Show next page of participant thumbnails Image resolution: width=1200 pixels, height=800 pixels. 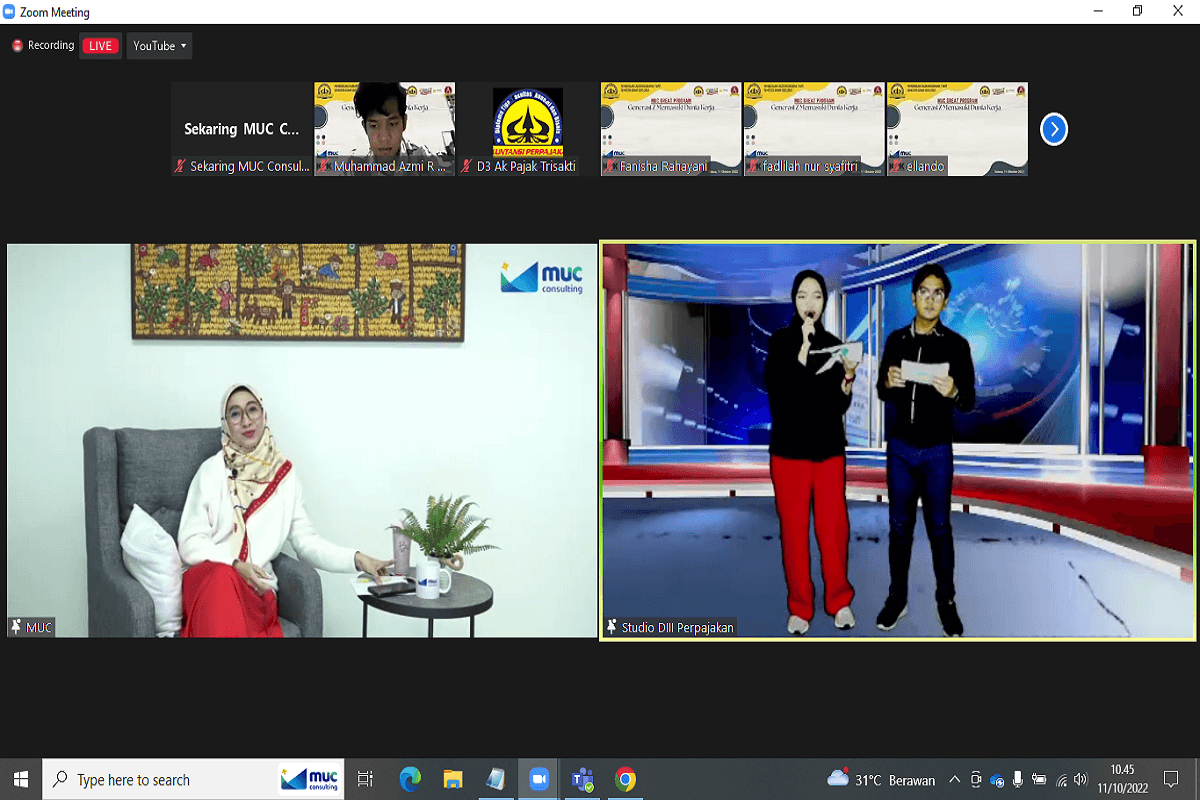click(1054, 129)
